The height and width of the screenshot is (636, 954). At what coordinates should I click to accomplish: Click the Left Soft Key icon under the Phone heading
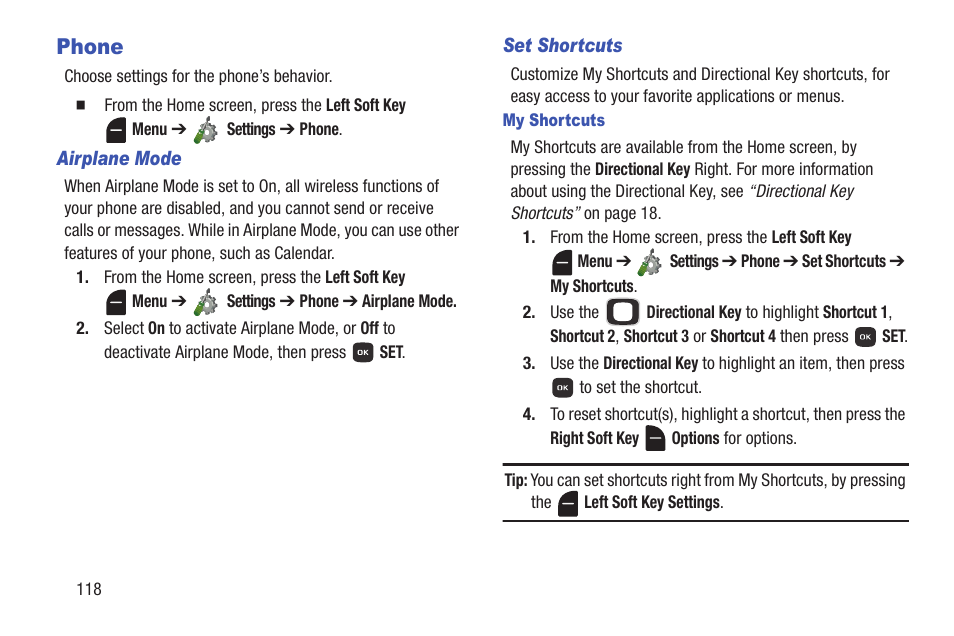tap(116, 130)
